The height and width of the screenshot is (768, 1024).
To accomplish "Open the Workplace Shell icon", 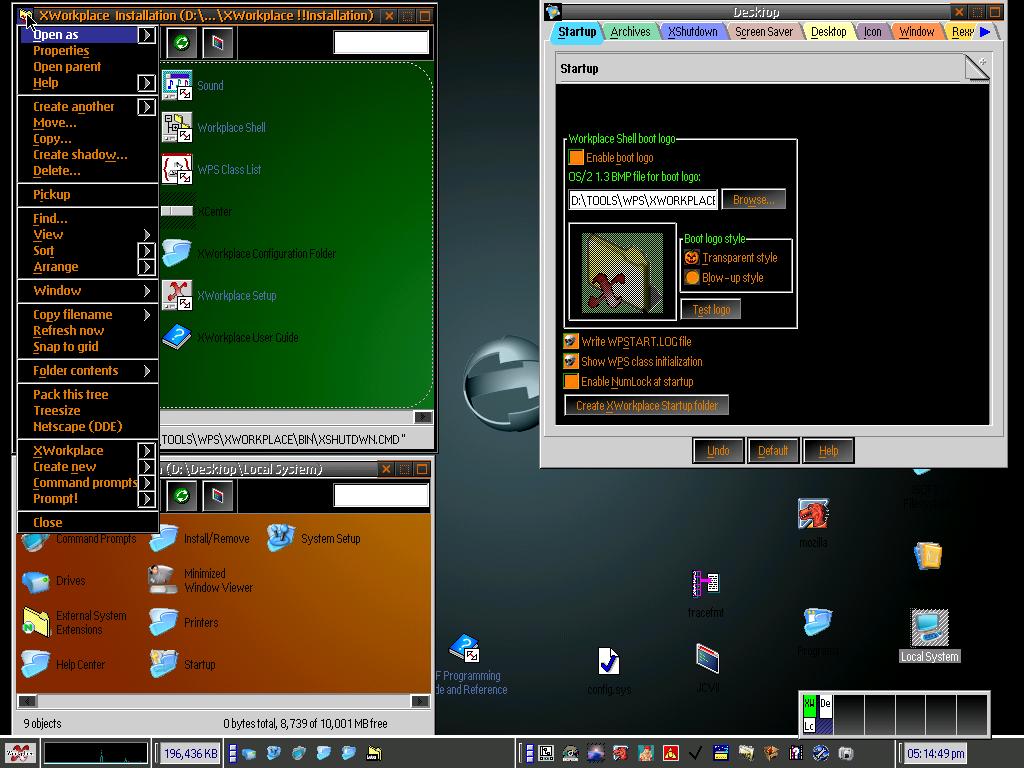I will [x=177, y=127].
